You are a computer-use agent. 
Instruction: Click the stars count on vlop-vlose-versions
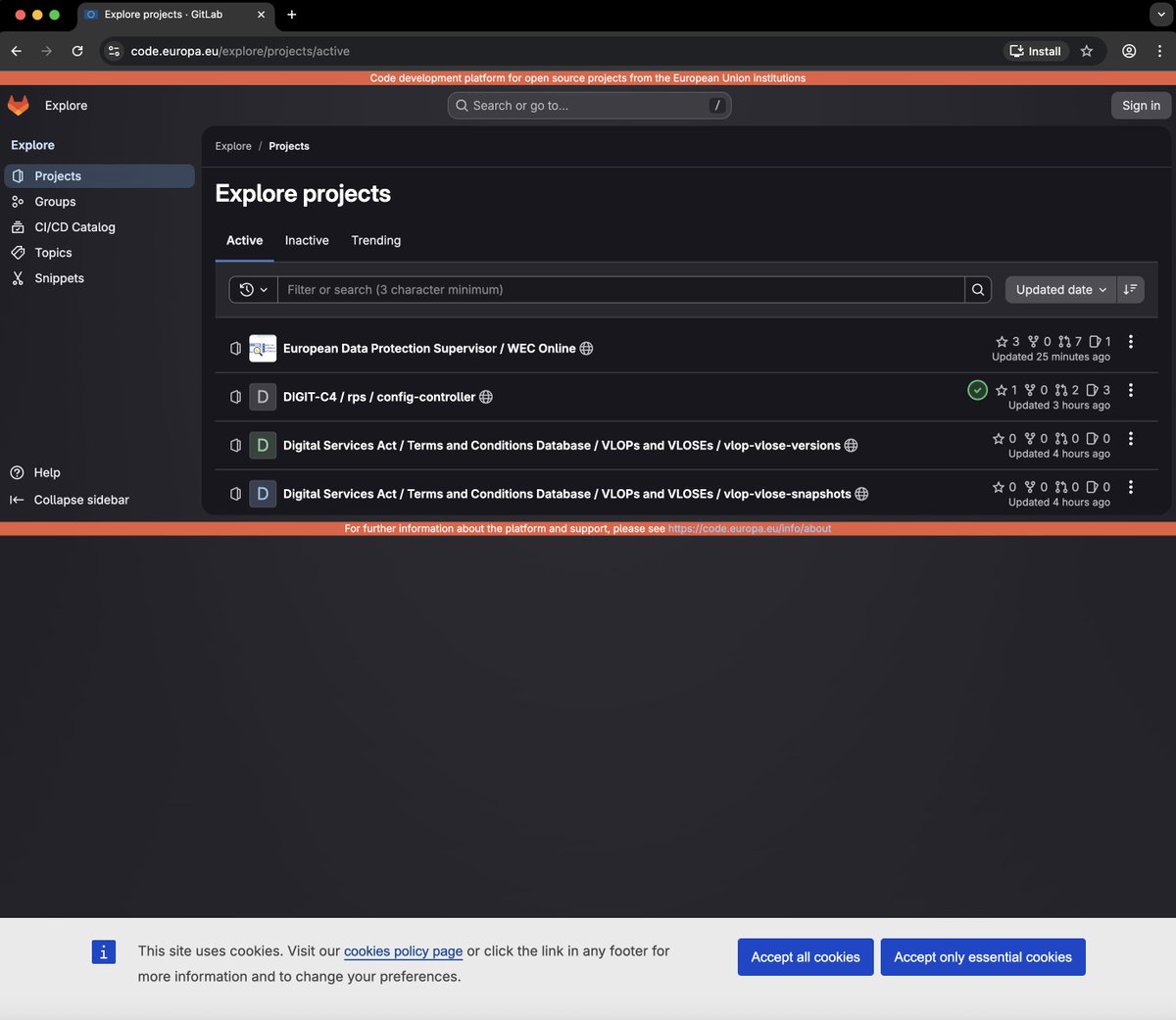(1004, 439)
